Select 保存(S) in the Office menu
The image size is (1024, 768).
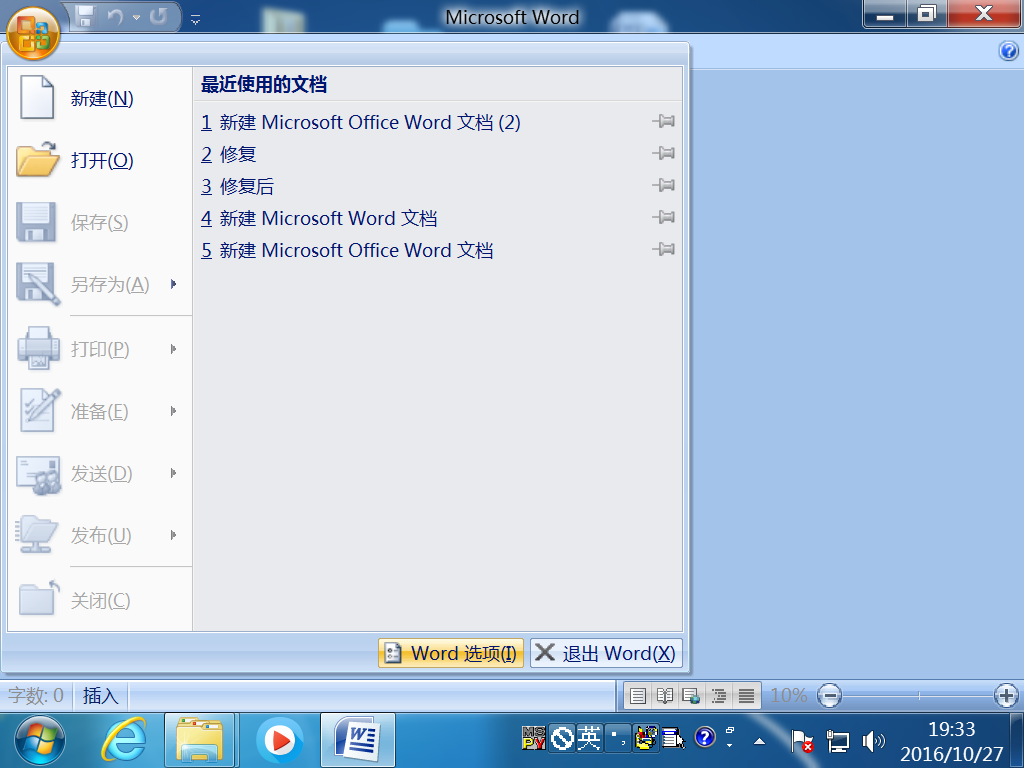coord(100,222)
